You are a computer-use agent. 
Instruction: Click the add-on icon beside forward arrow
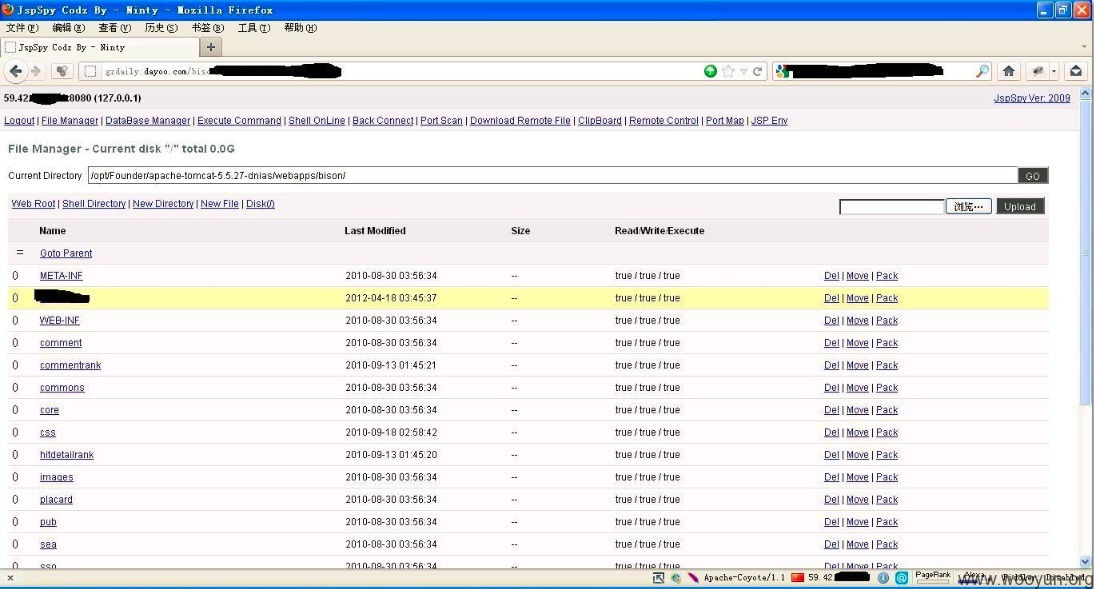coord(61,71)
